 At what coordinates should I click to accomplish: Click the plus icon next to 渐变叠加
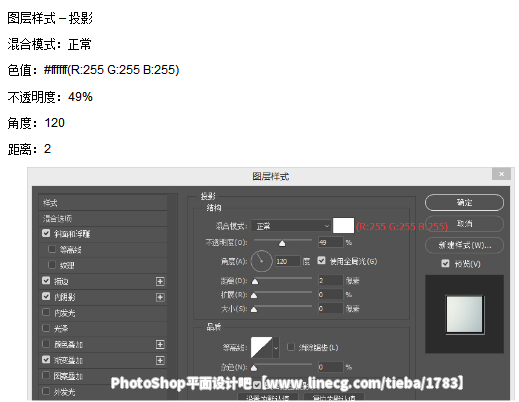pyautogui.click(x=160, y=360)
